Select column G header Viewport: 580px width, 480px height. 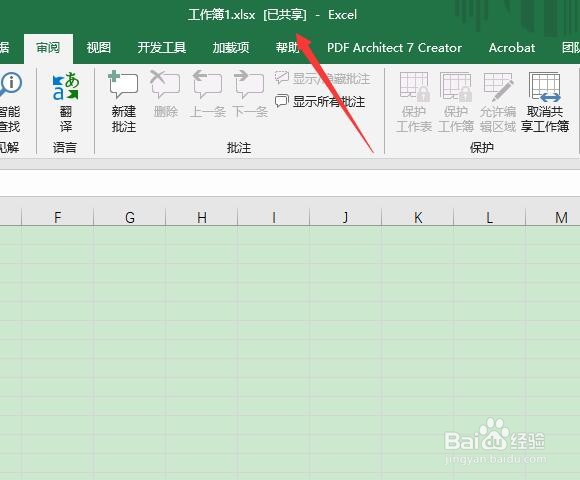(130, 217)
